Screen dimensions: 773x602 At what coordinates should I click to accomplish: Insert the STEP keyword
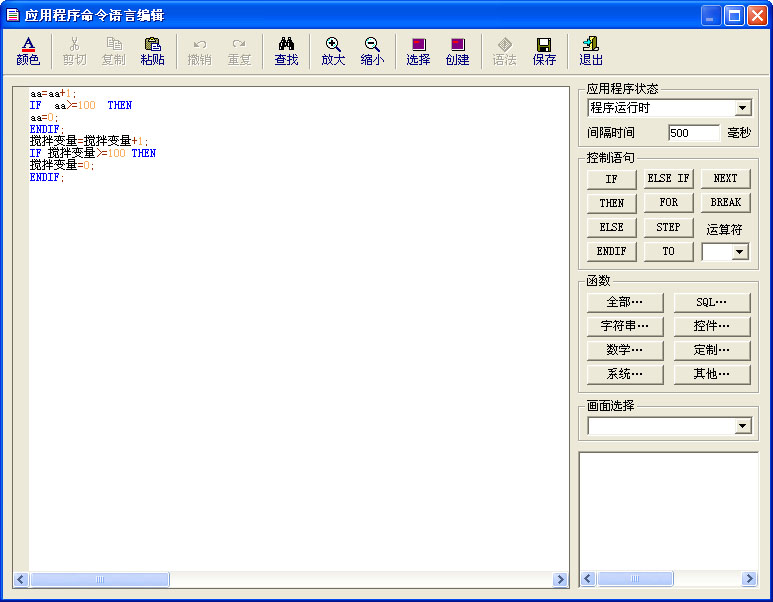pos(668,227)
